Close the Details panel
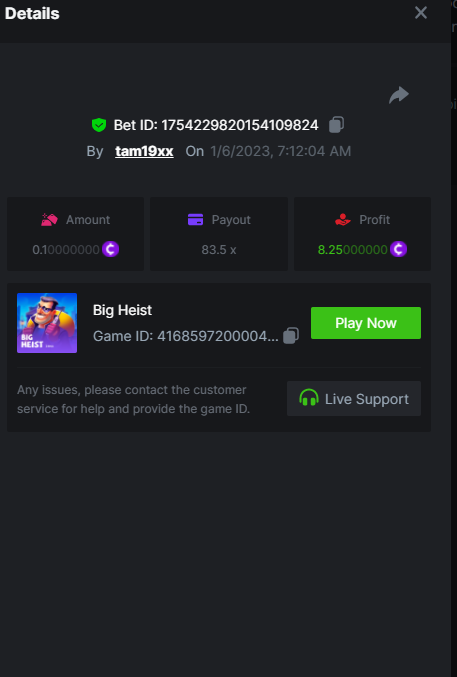 click(421, 13)
